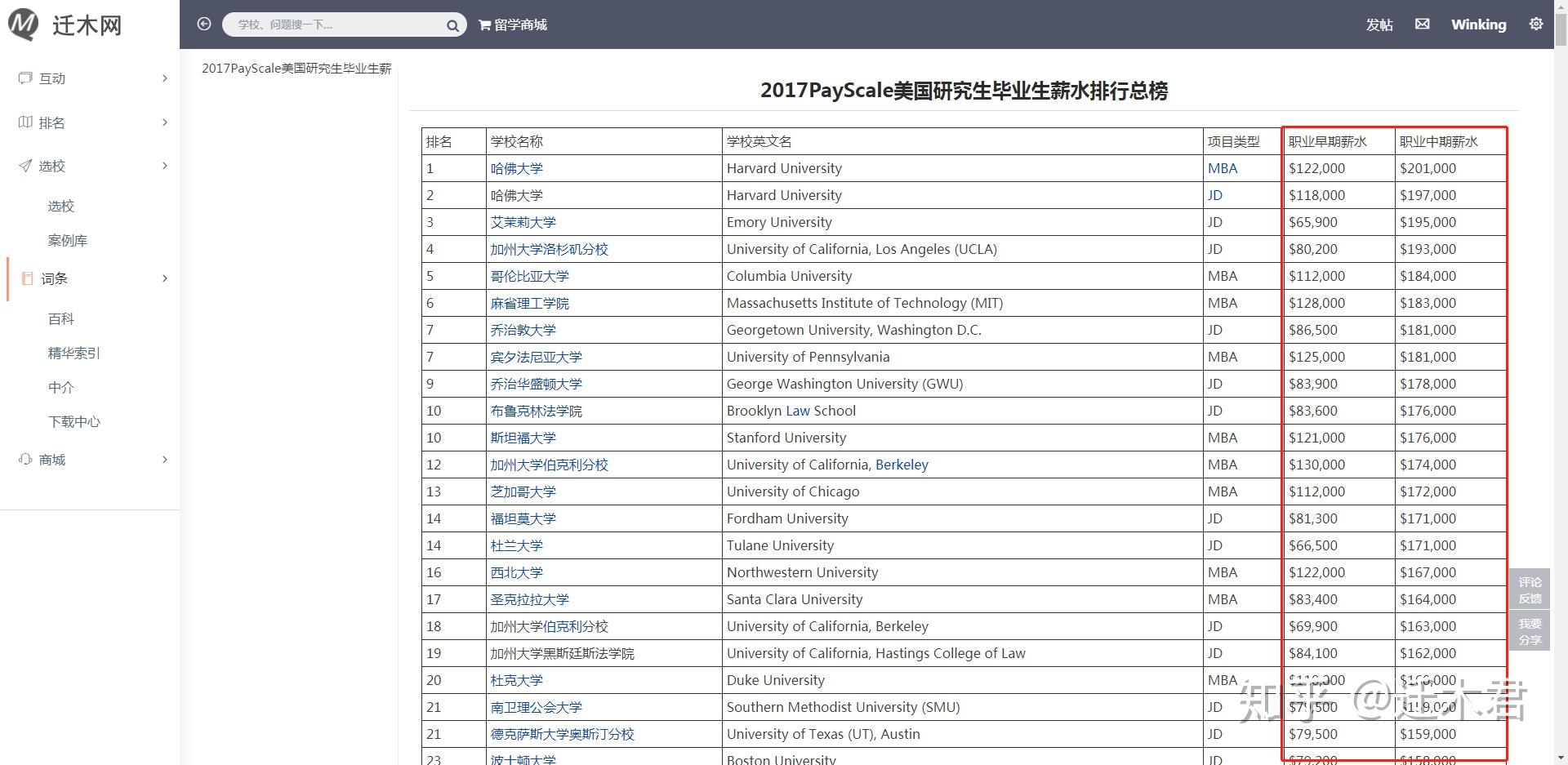
Task: Click the 商城 headset icon
Action: pos(25,460)
